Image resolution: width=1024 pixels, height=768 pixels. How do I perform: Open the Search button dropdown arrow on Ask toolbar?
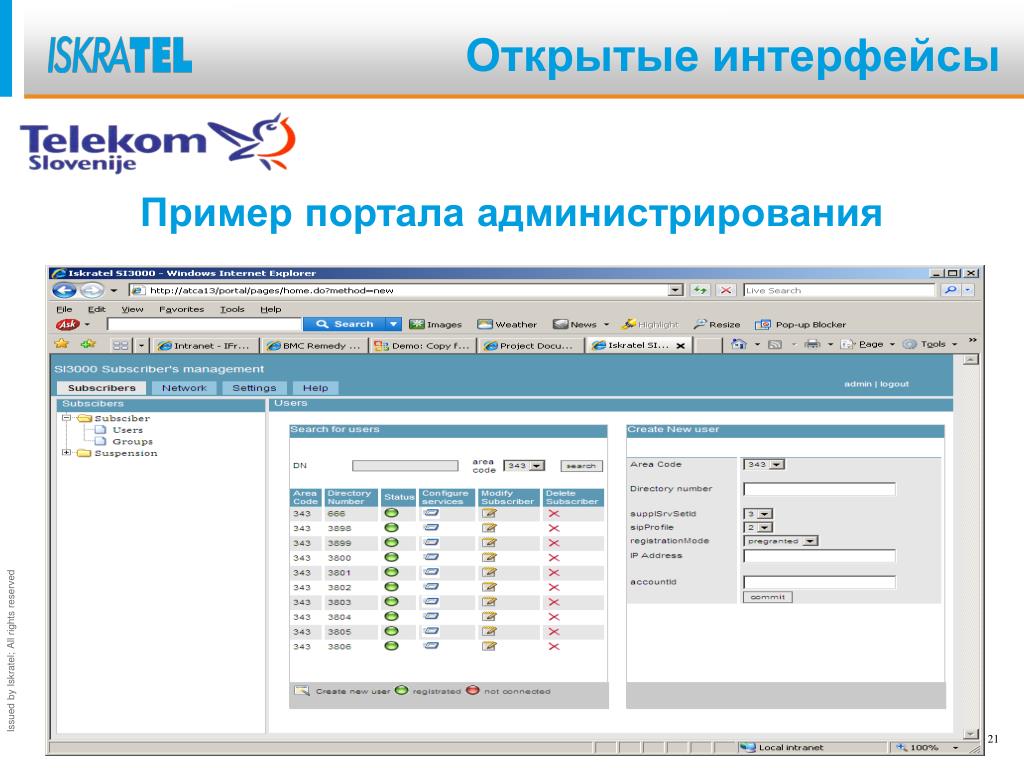coord(393,324)
